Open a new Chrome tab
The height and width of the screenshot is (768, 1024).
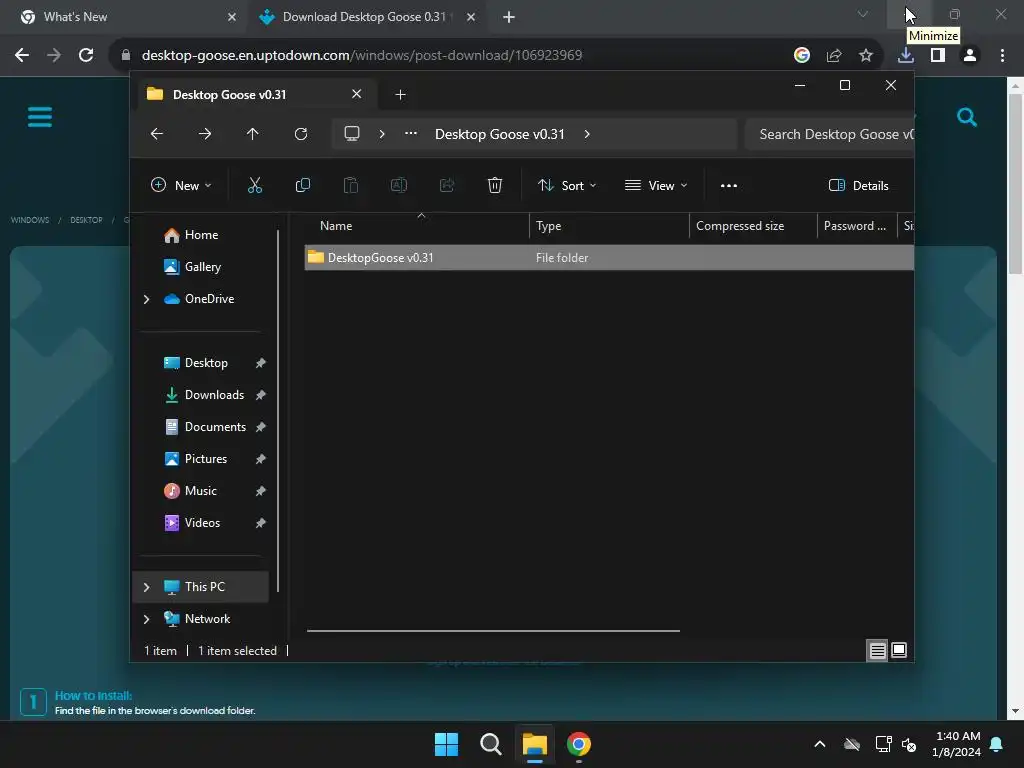coord(509,17)
